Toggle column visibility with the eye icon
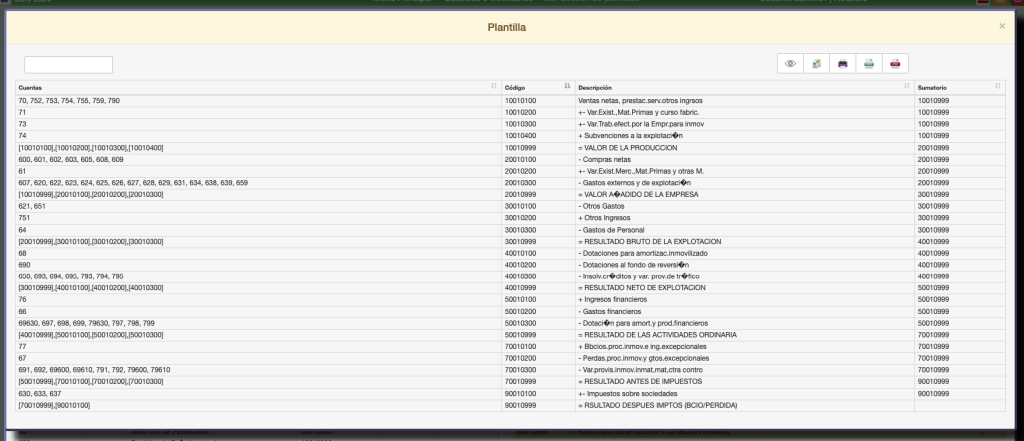 [x=790, y=64]
